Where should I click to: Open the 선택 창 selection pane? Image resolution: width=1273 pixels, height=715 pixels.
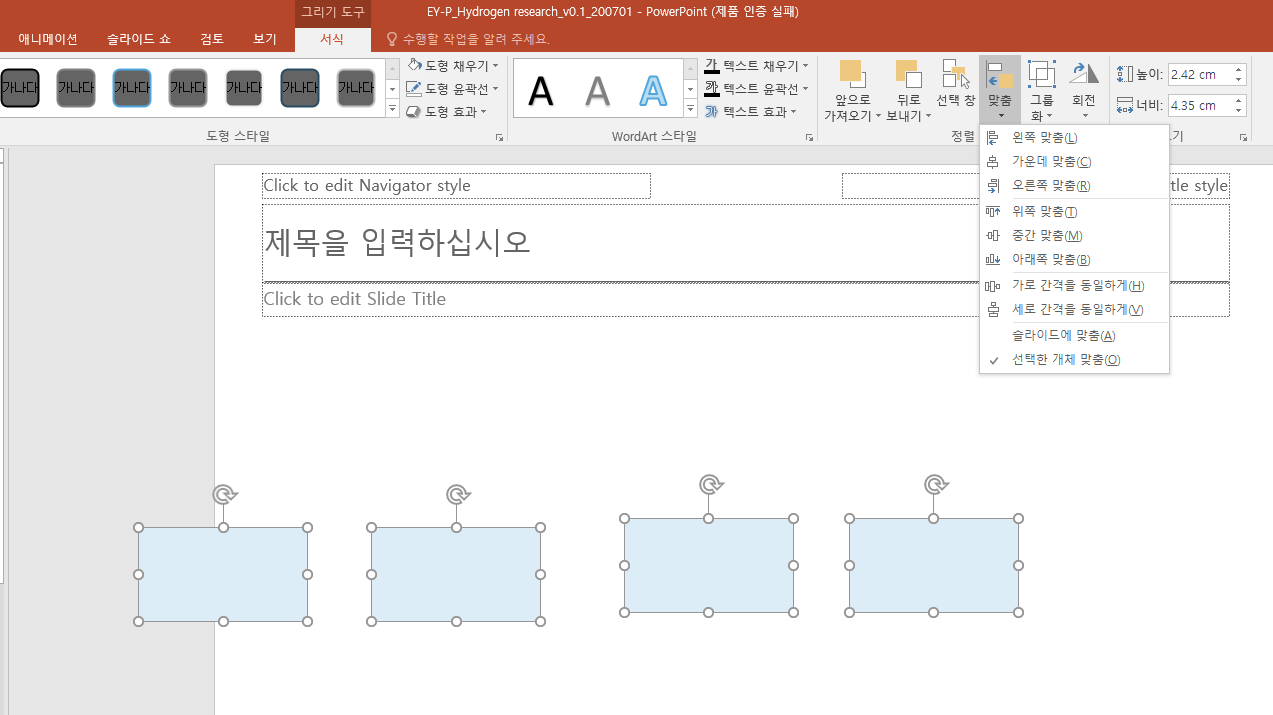pyautogui.click(x=955, y=84)
